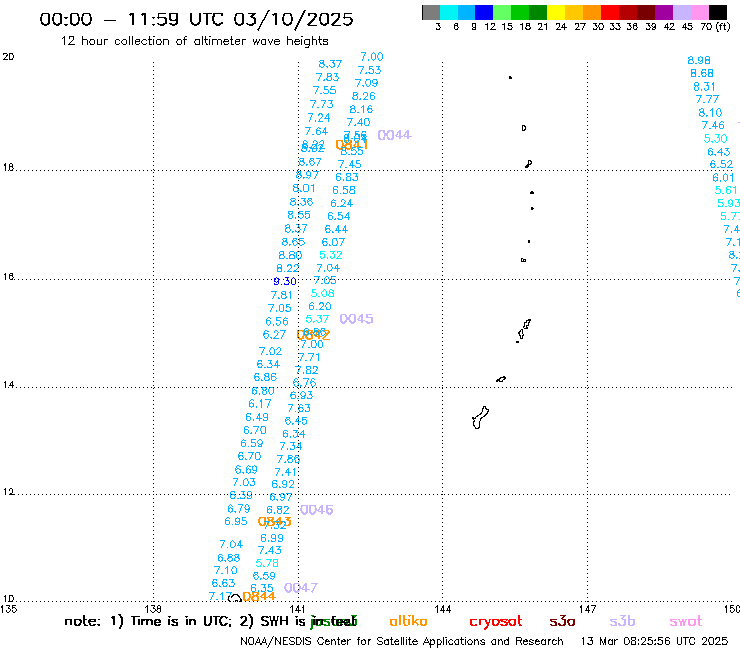Image resolution: width=740 pixels, height=650 pixels.
Task: Select the 7.43 wave height value
Action: (270, 550)
